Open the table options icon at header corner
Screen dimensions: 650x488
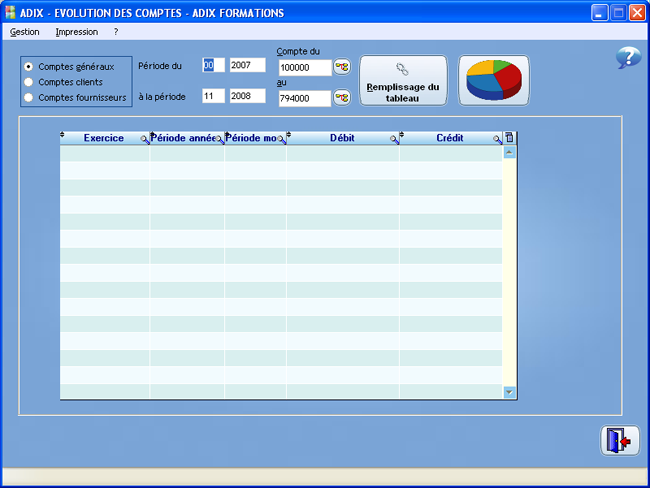pyautogui.click(x=509, y=138)
